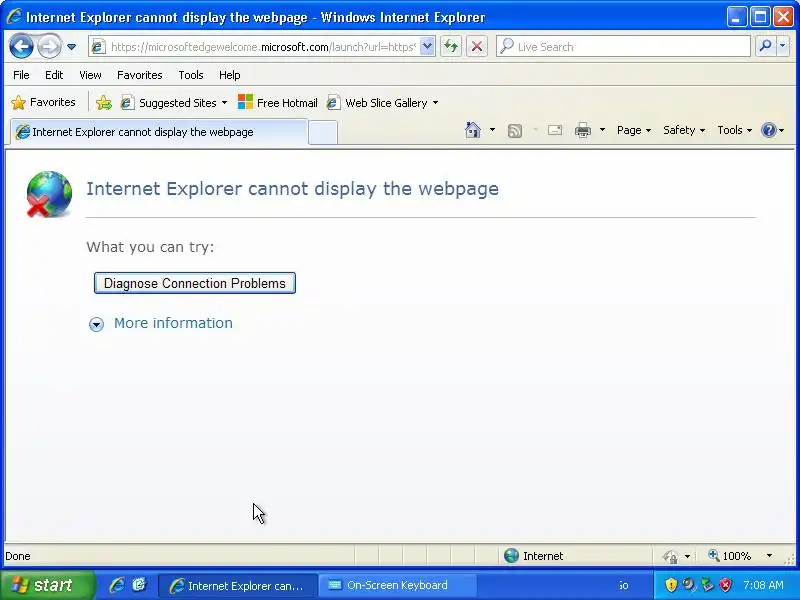Screen dimensions: 800x600
Task: Click the taskbar clock 7:08 AM
Action: point(763,585)
